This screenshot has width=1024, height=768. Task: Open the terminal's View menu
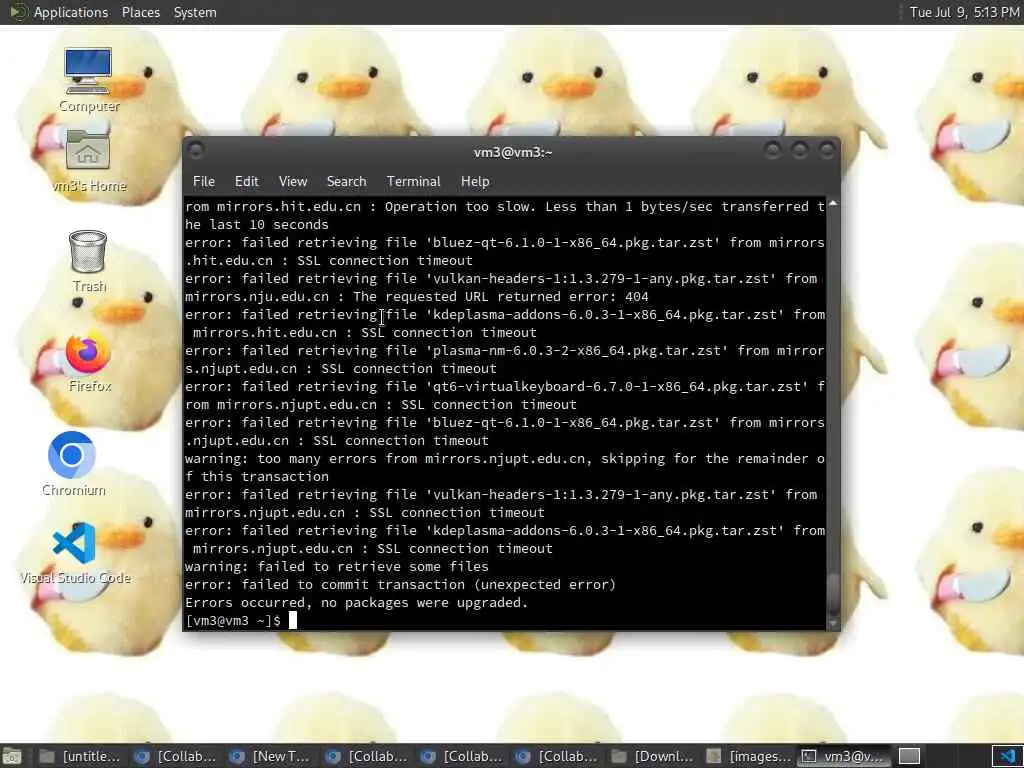[293, 182]
